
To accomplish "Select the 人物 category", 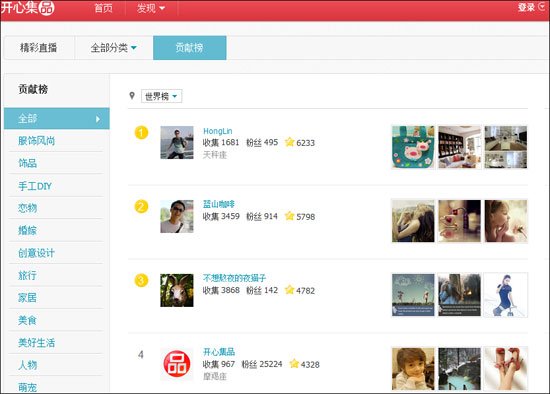I will [x=27, y=365].
